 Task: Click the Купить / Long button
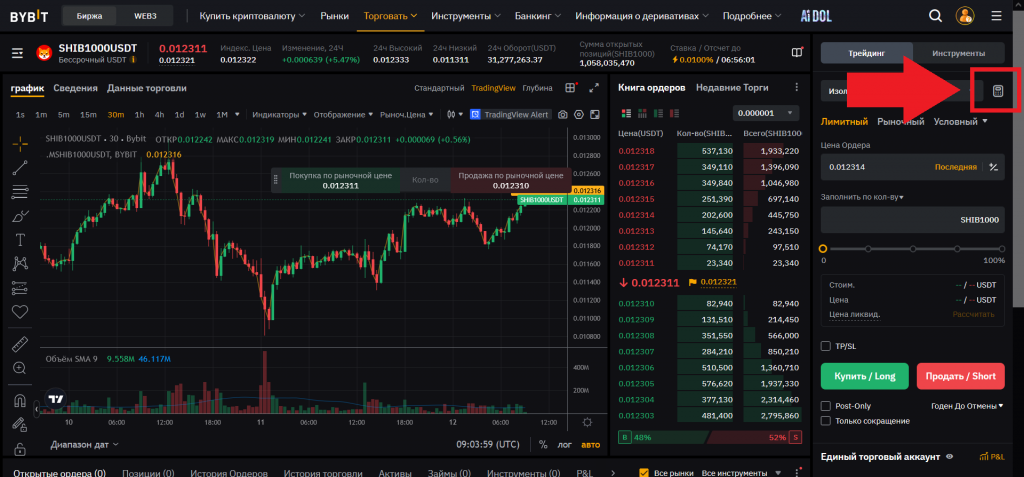[864, 376]
